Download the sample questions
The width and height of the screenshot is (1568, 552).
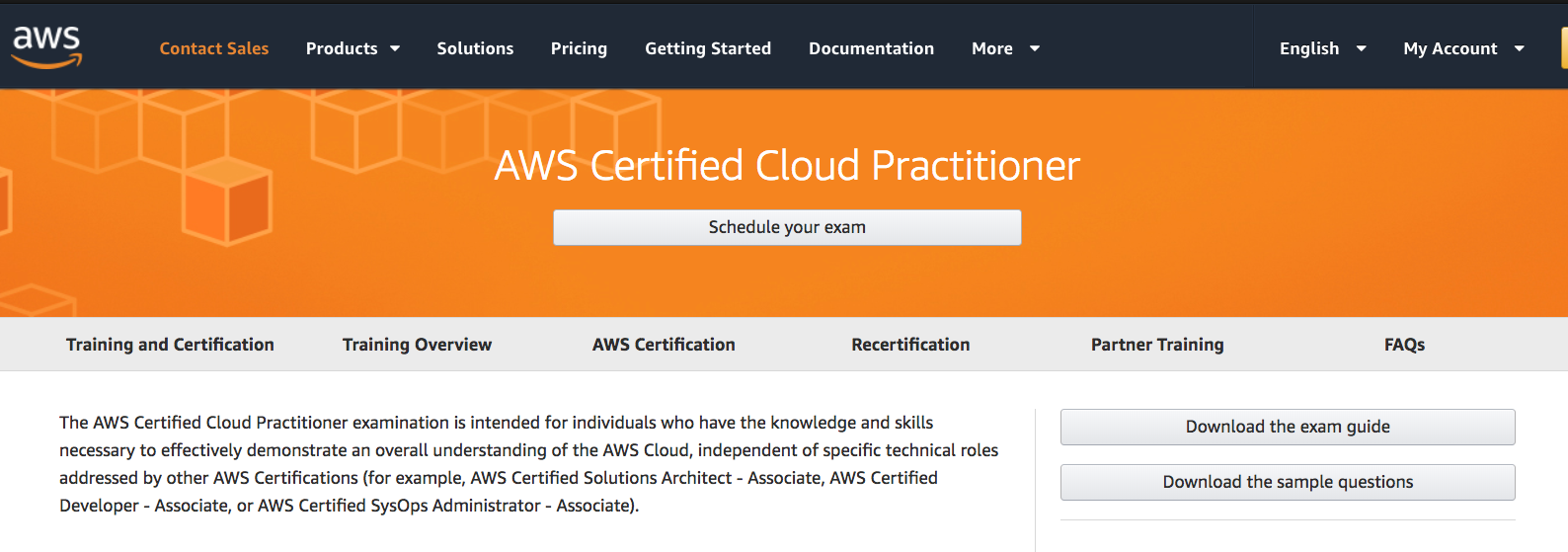coord(1288,482)
